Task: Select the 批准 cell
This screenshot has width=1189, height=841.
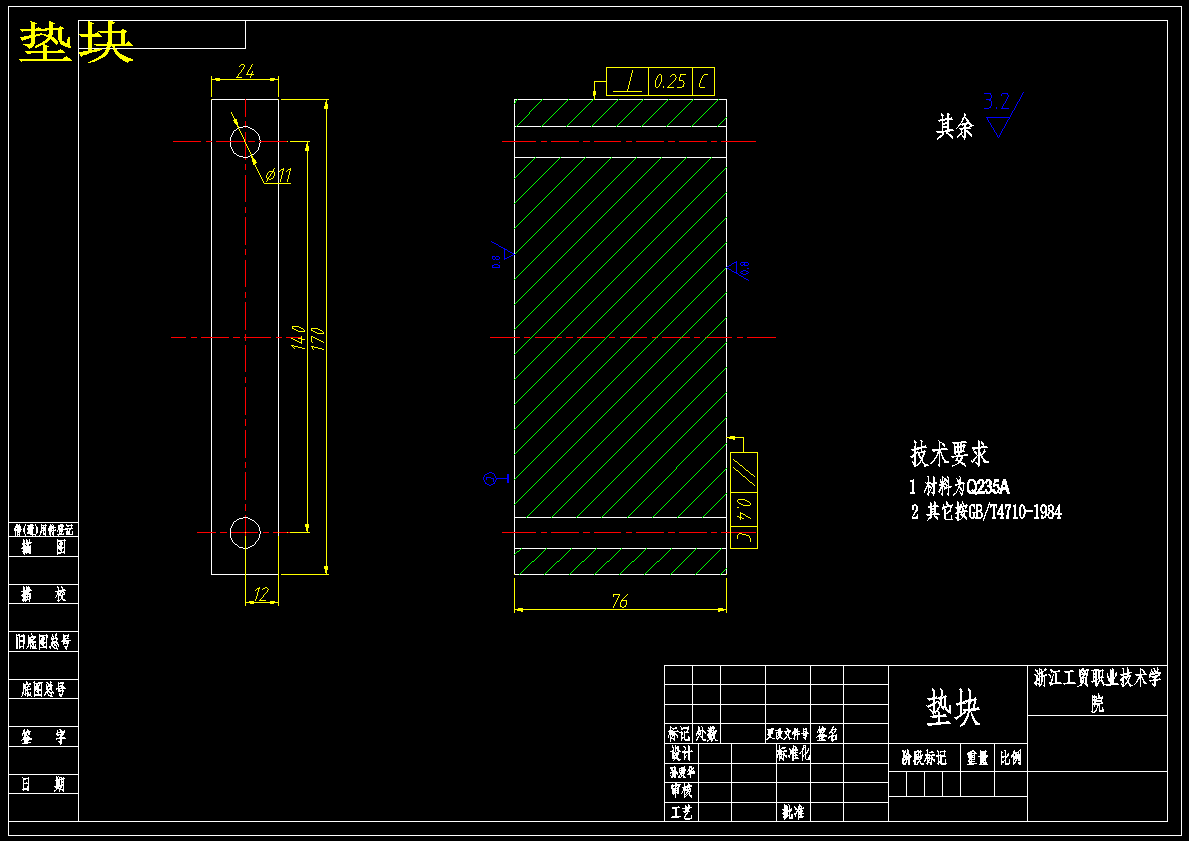Action: point(793,812)
